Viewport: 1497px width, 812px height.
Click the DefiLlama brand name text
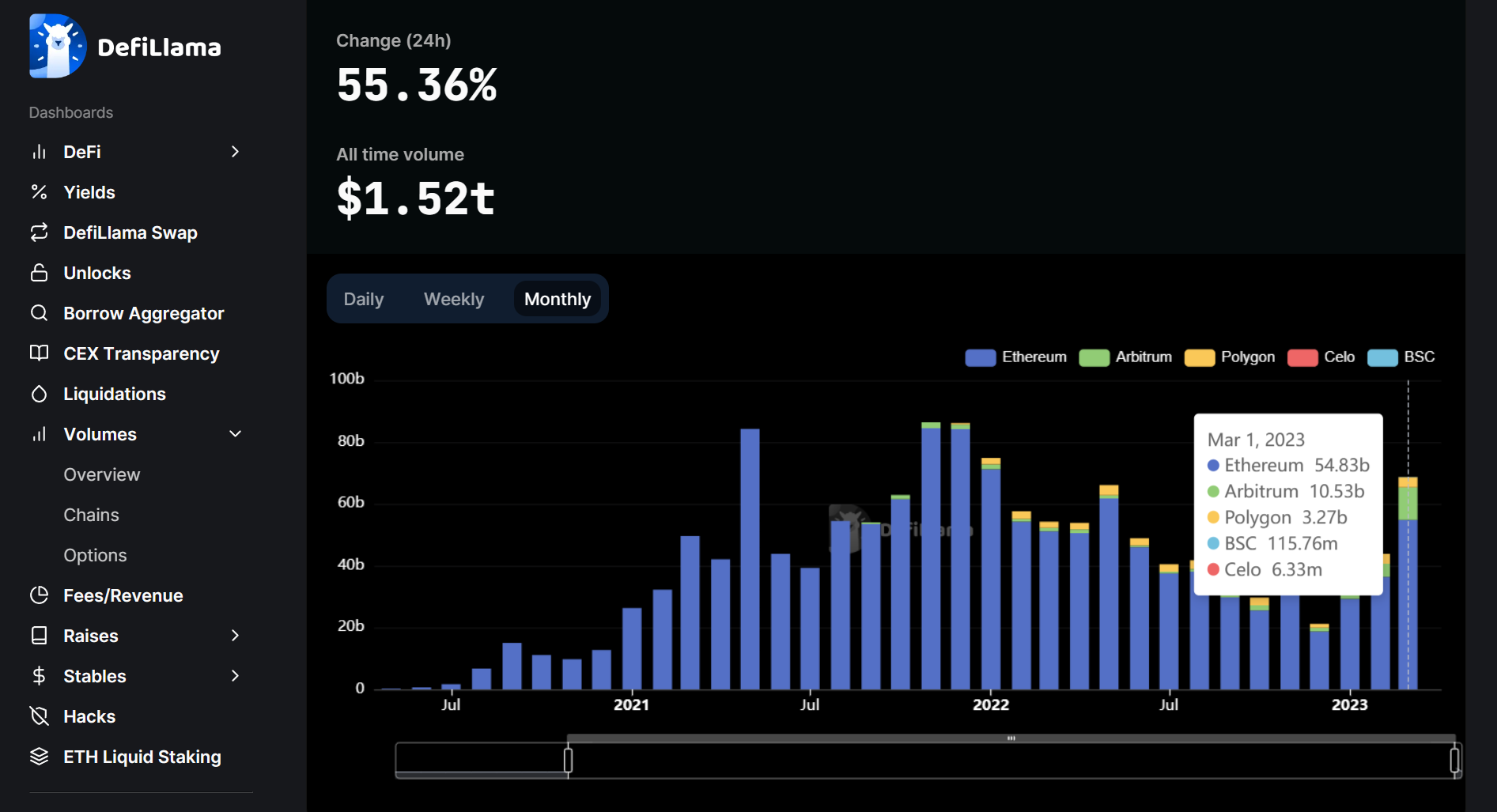159,47
